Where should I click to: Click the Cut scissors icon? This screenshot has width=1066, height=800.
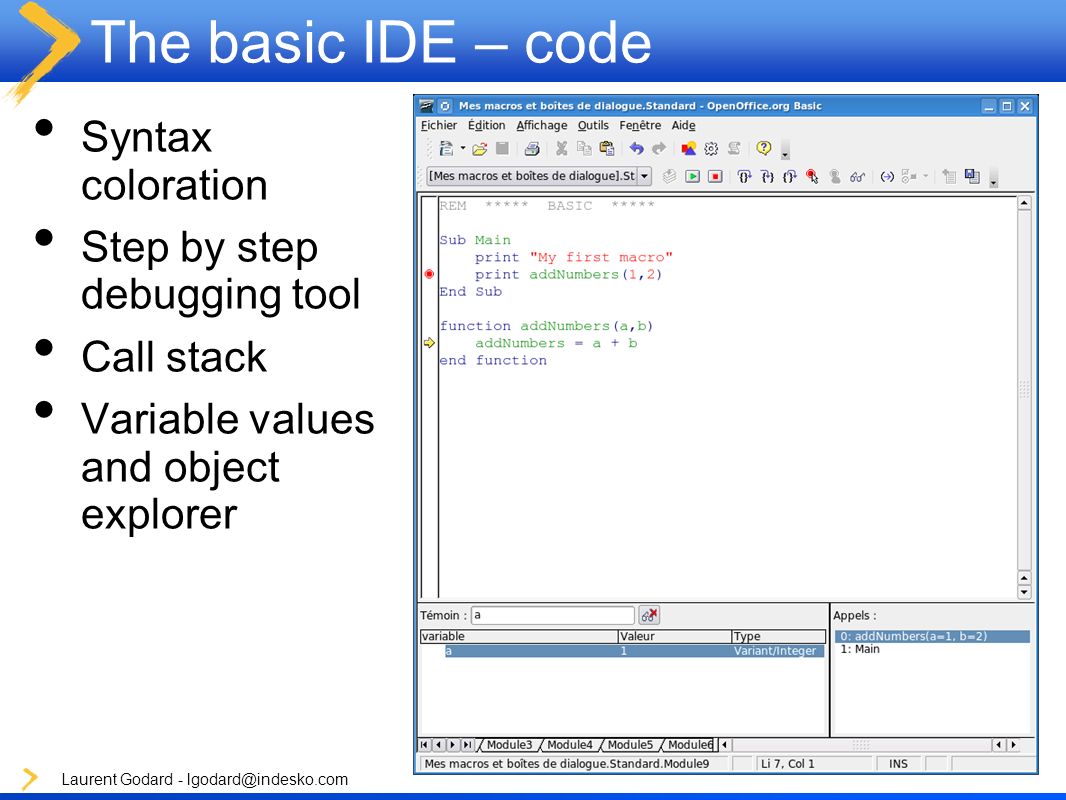pos(562,148)
